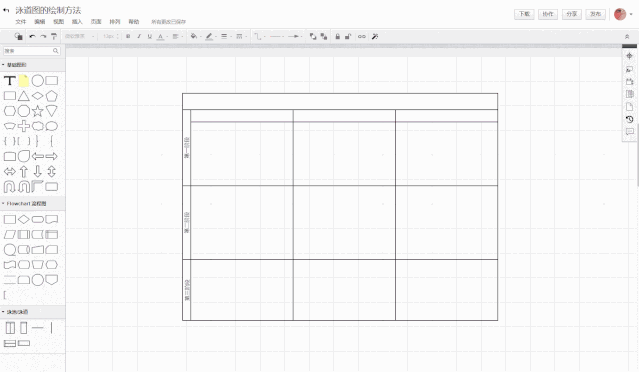Select the yellow note shape

pos(24,81)
